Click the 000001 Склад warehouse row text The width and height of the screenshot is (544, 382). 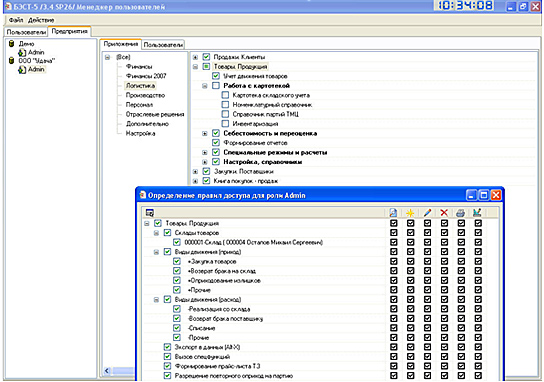[253, 242]
